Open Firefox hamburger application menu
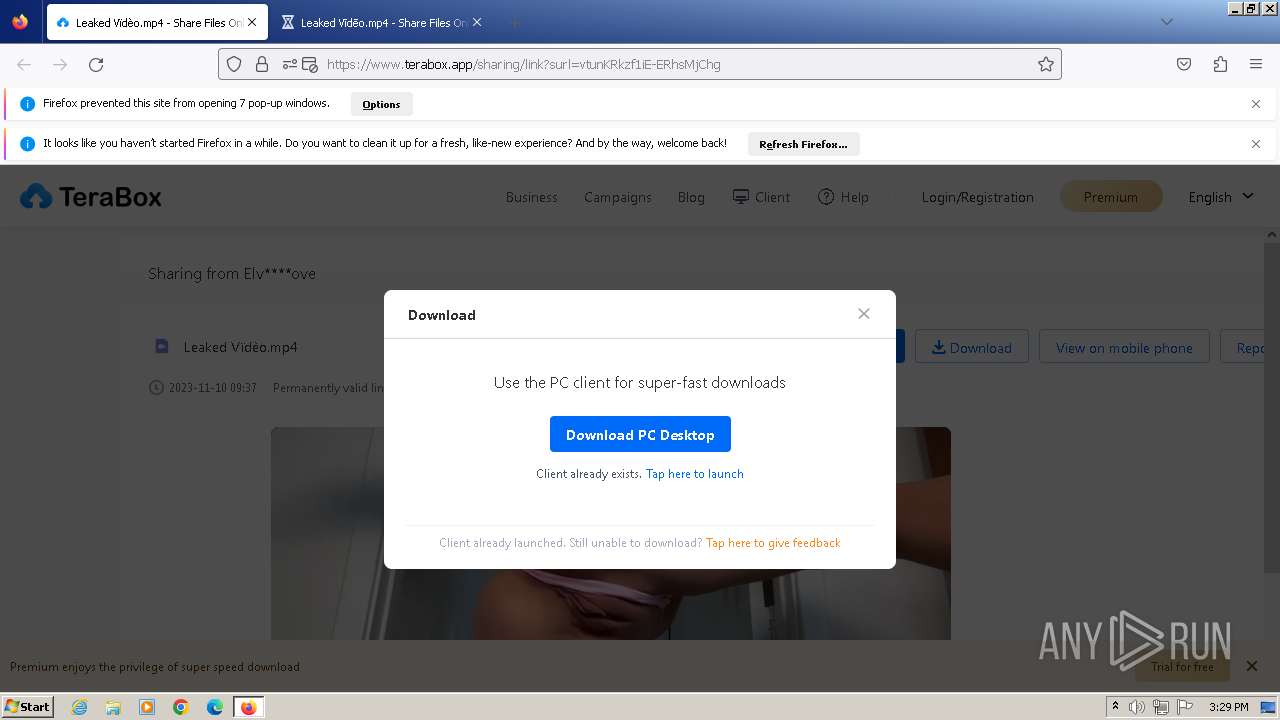The height and width of the screenshot is (720, 1280). coord(1256,64)
